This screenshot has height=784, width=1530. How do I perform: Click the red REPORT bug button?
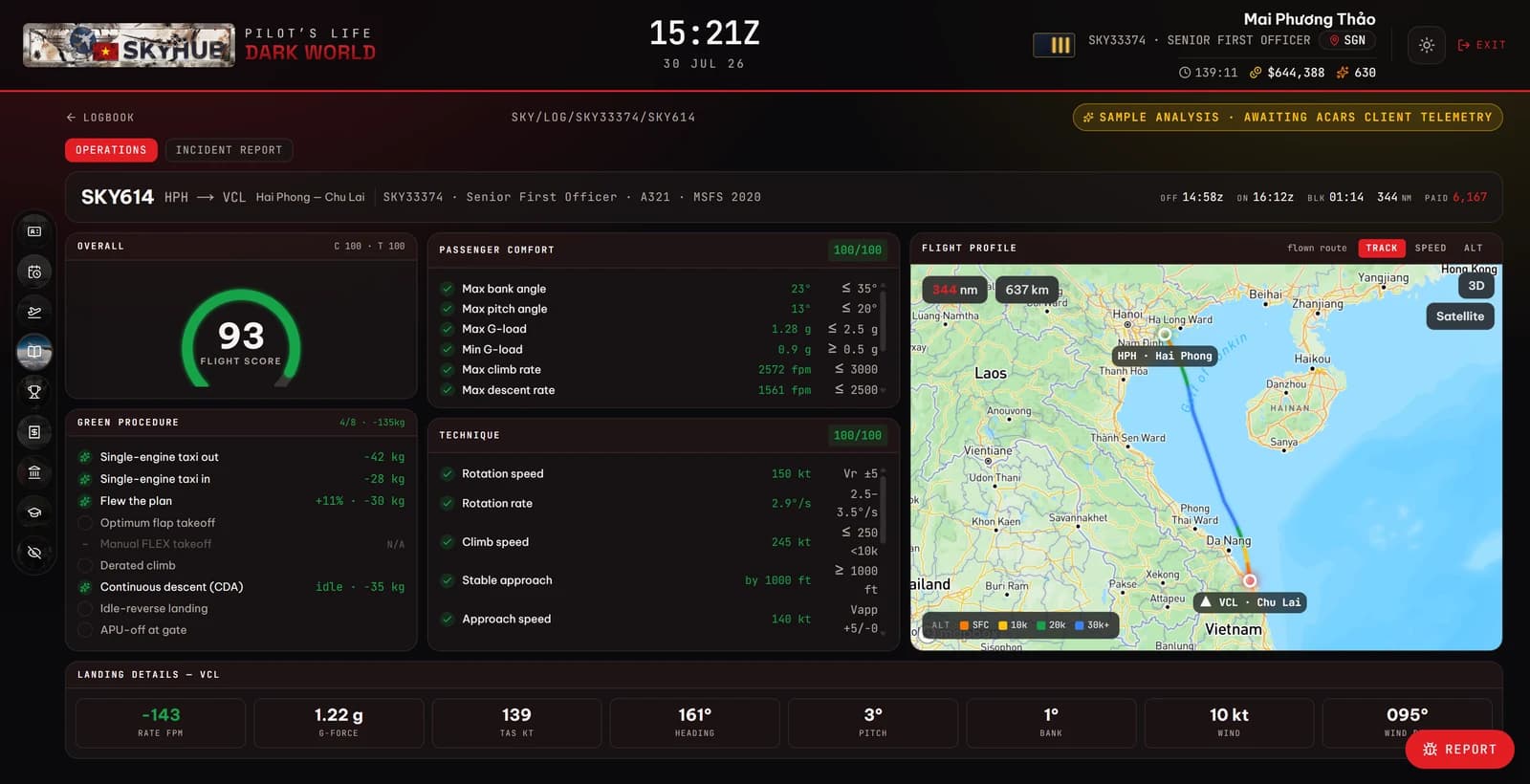coord(1459,750)
